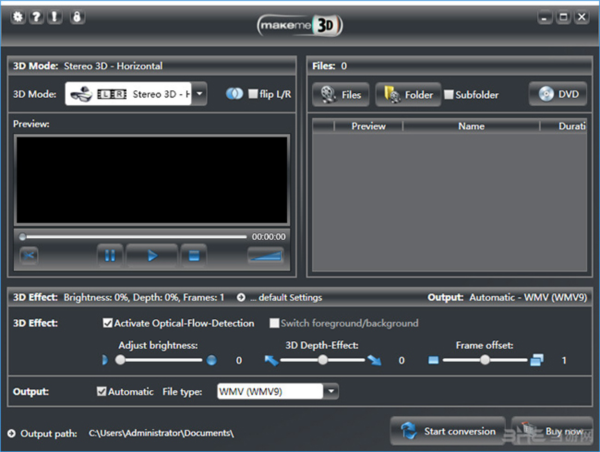
Task: Click the "Files: 0" header text
Action: (x=329, y=66)
